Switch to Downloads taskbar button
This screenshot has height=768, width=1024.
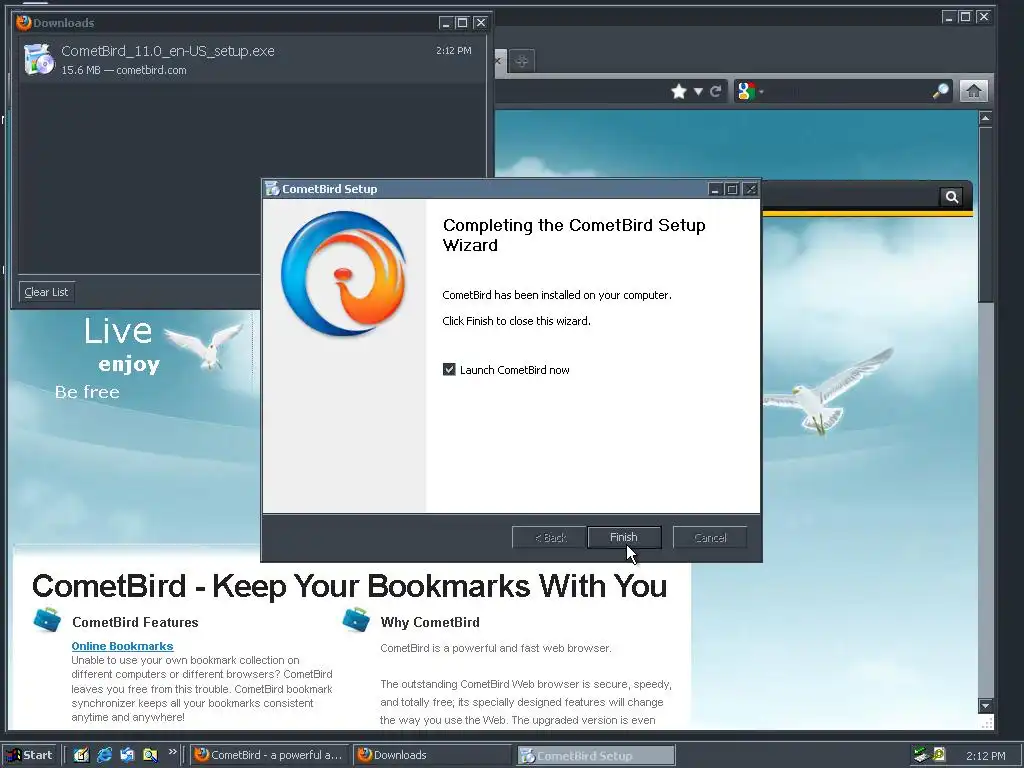(x=432, y=755)
